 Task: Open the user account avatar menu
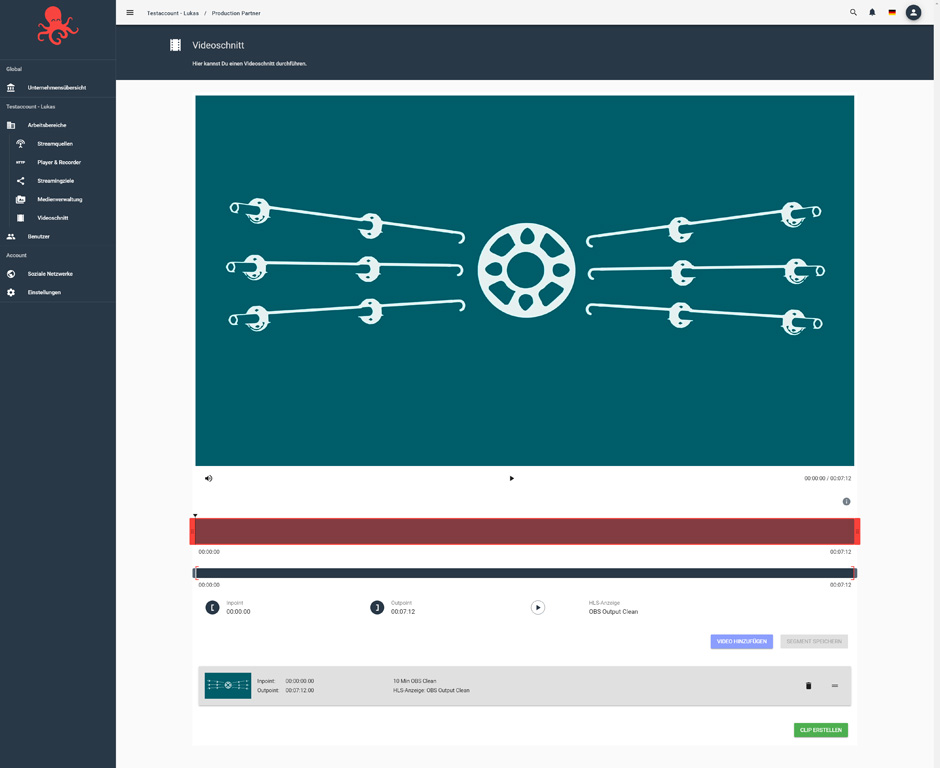(913, 13)
